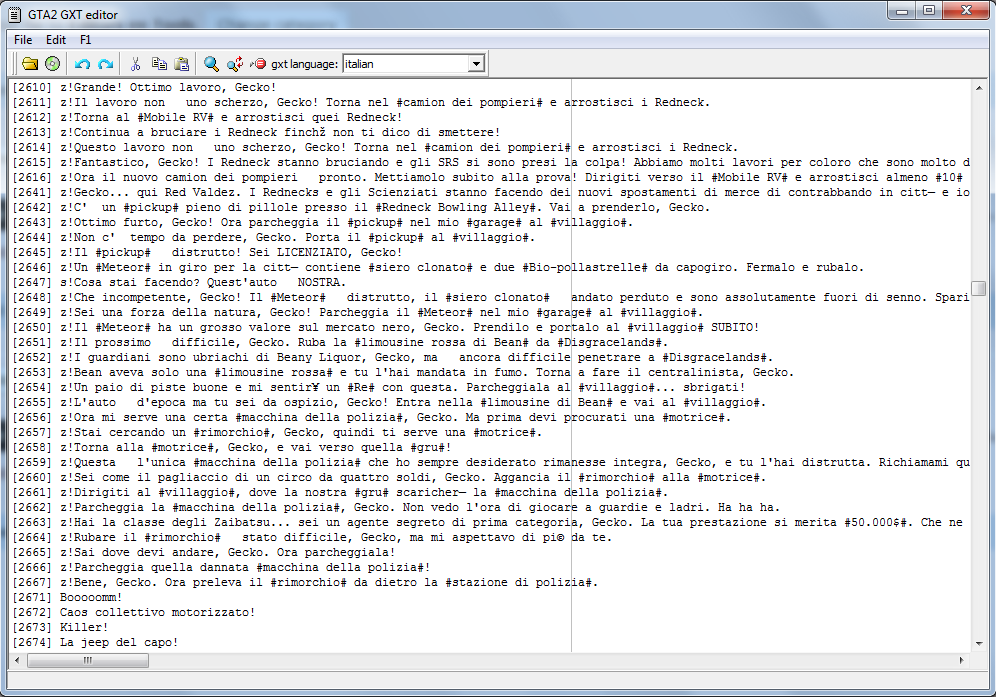Click line [2615] "Fantastico, Gecko!"

[490, 162]
